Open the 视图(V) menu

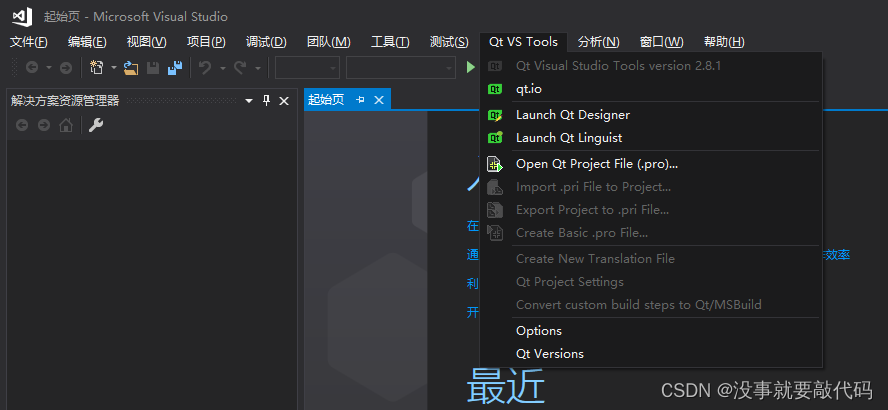tap(146, 42)
